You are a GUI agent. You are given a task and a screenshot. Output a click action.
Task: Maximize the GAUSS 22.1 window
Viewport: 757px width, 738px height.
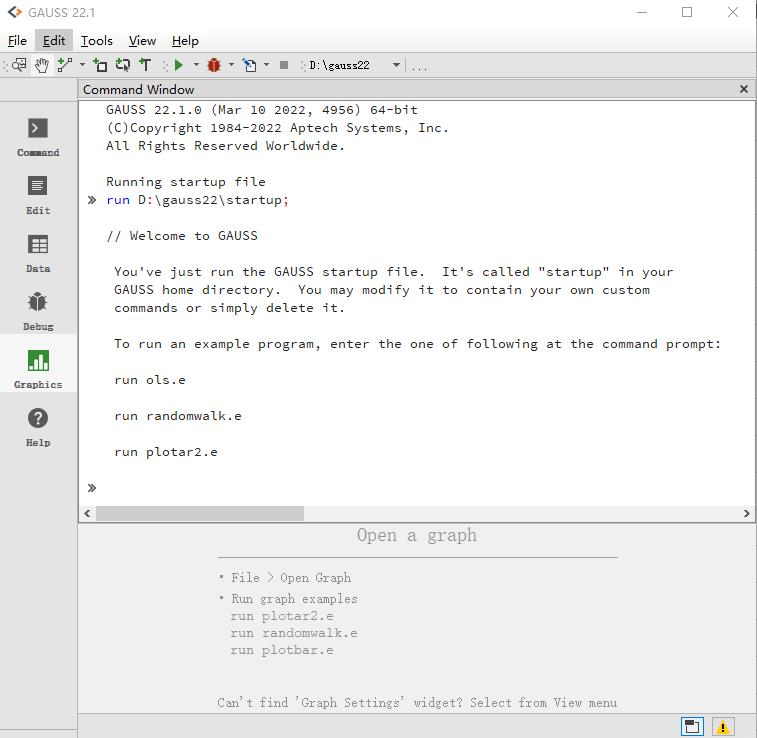[687, 12]
